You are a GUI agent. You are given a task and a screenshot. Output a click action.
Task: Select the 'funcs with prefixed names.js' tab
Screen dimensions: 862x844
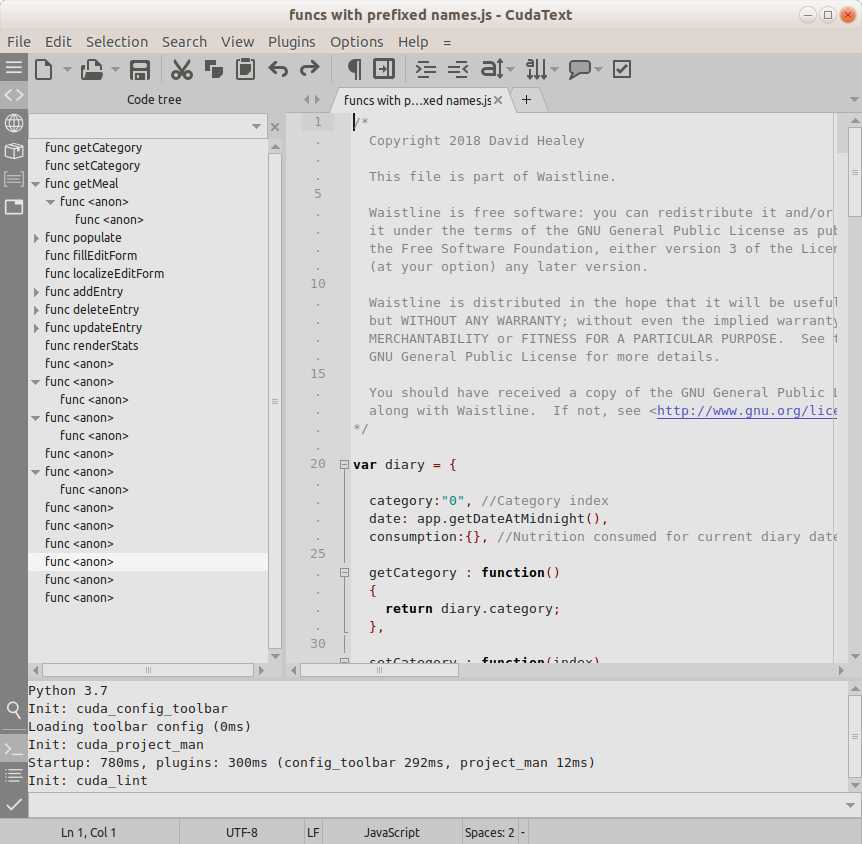(416, 100)
